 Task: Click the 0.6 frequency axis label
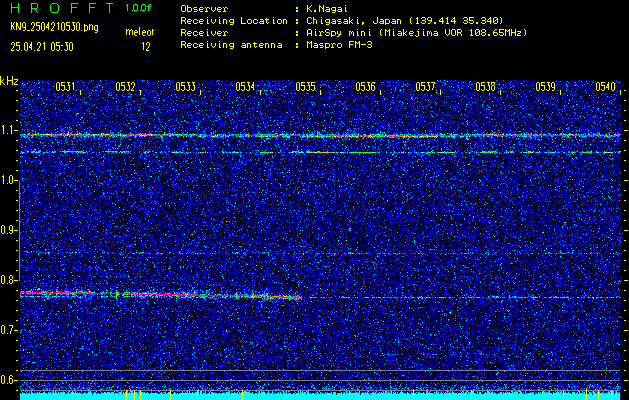pos(8,380)
